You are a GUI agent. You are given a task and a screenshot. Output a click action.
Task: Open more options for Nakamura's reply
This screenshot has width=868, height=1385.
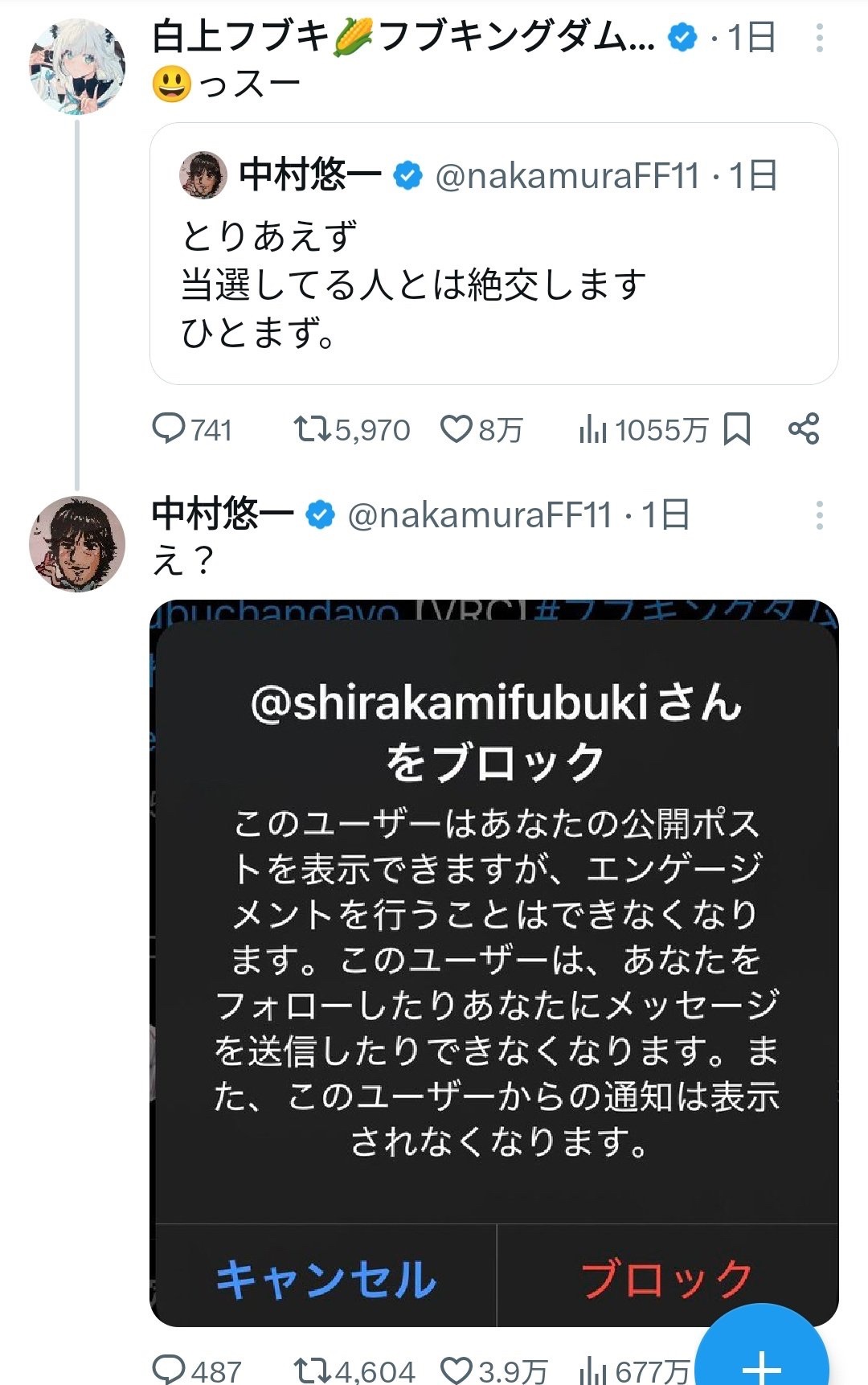point(819,515)
